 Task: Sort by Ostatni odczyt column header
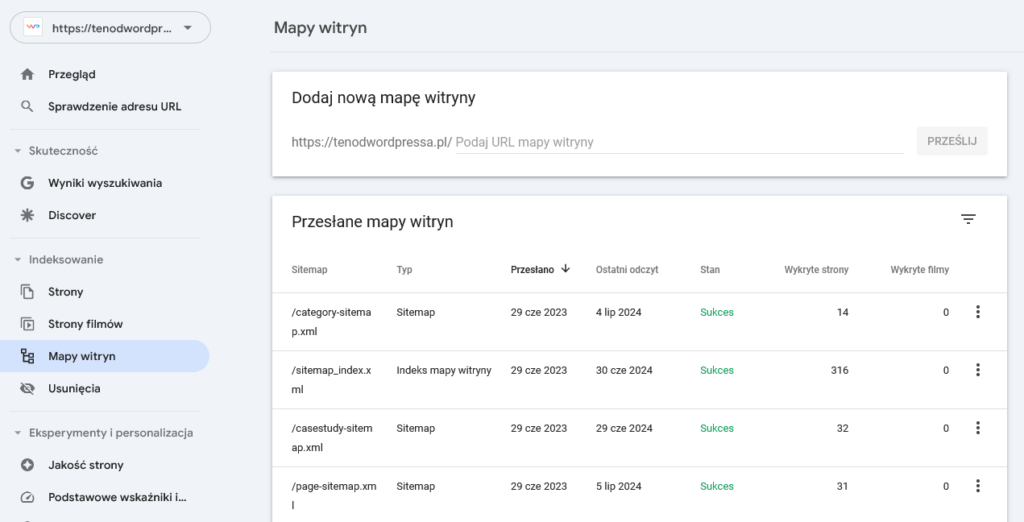click(627, 269)
